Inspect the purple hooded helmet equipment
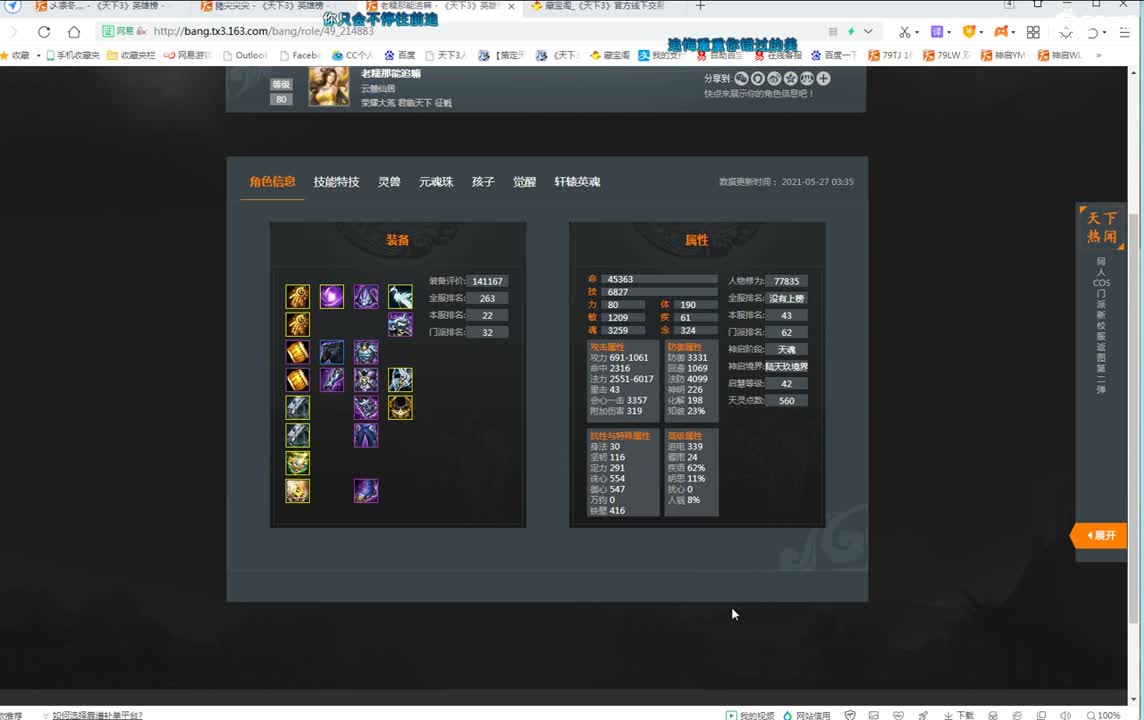 366,296
